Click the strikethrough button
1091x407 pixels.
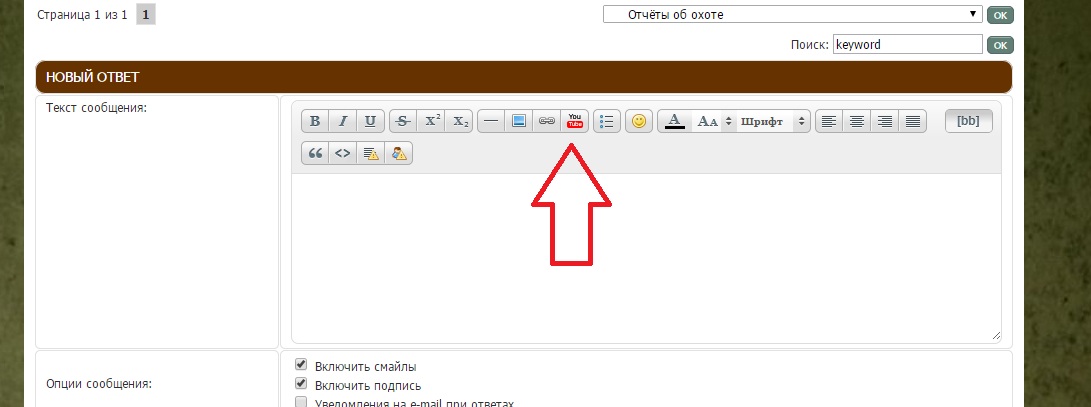click(403, 121)
